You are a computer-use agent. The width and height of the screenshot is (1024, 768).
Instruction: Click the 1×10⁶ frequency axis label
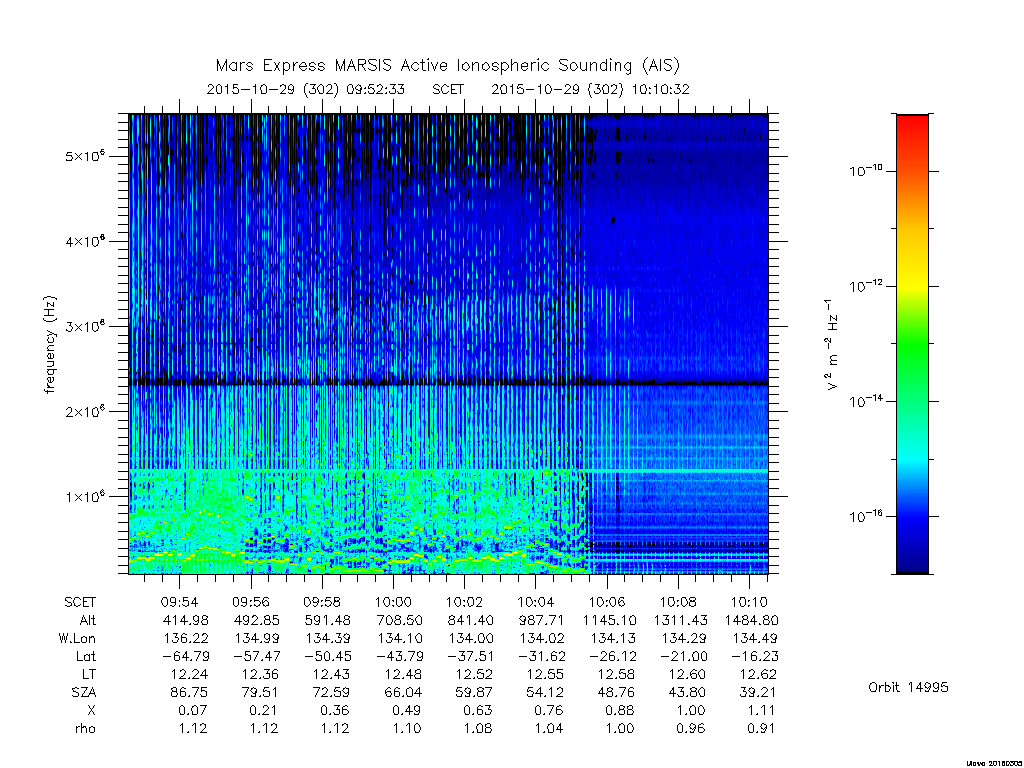point(85,496)
